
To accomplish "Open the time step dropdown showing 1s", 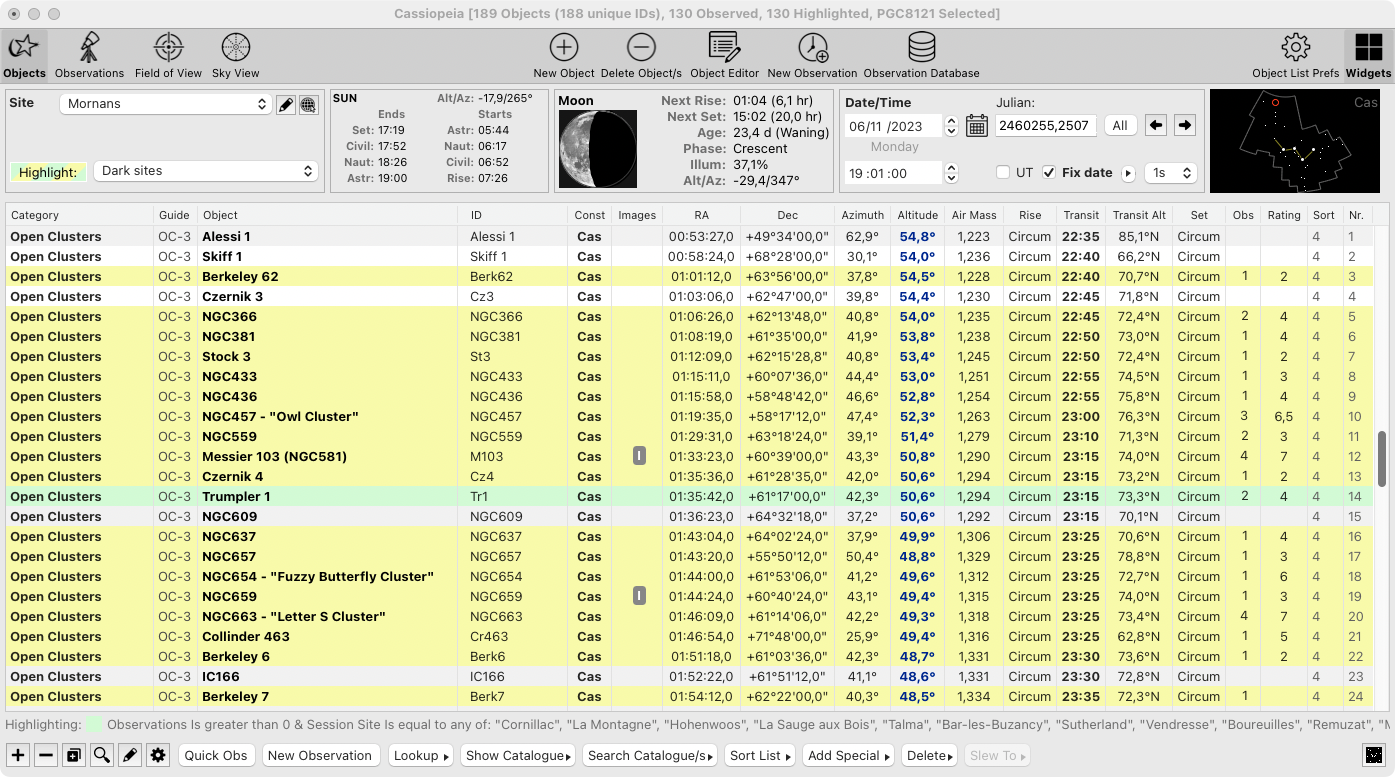I will pyautogui.click(x=1171, y=173).
